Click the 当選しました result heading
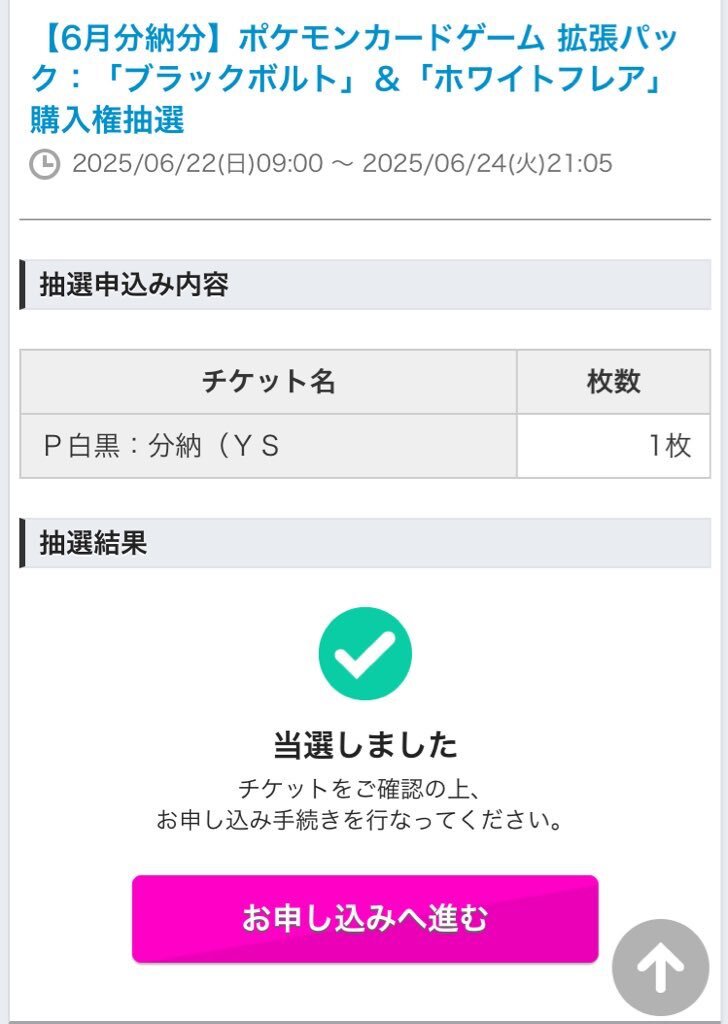 pyautogui.click(x=365, y=745)
